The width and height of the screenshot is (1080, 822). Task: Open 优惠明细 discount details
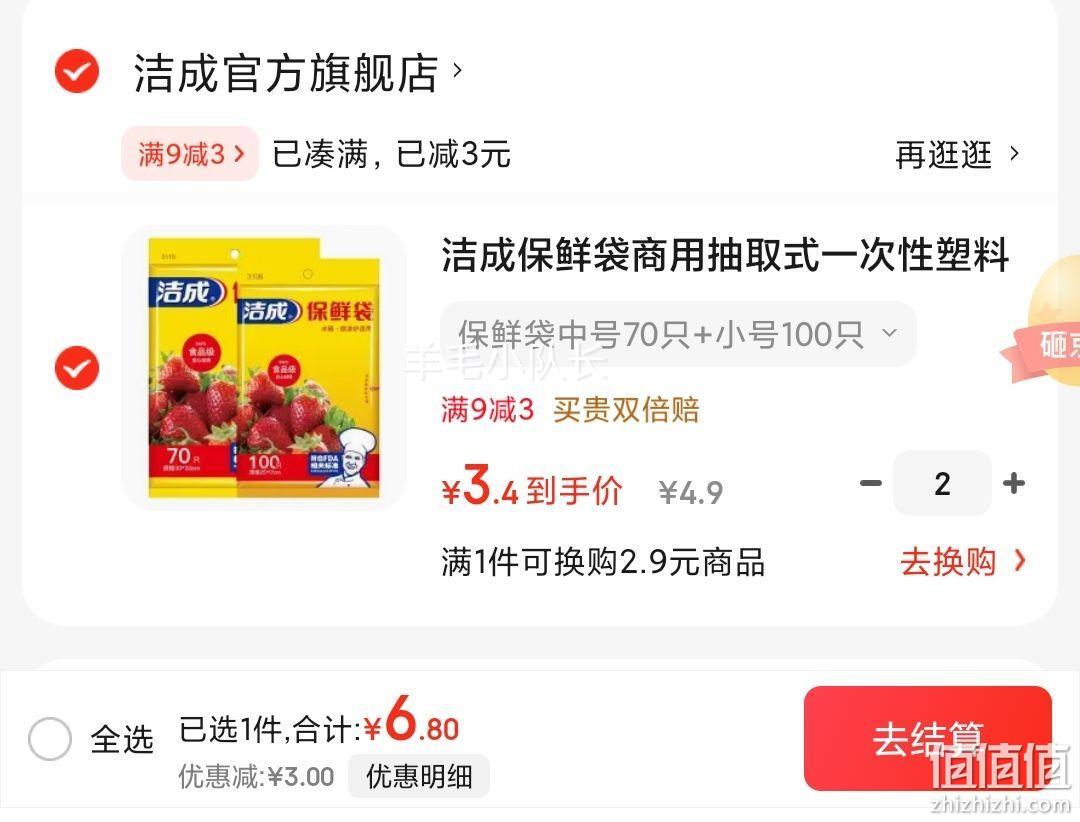(419, 777)
